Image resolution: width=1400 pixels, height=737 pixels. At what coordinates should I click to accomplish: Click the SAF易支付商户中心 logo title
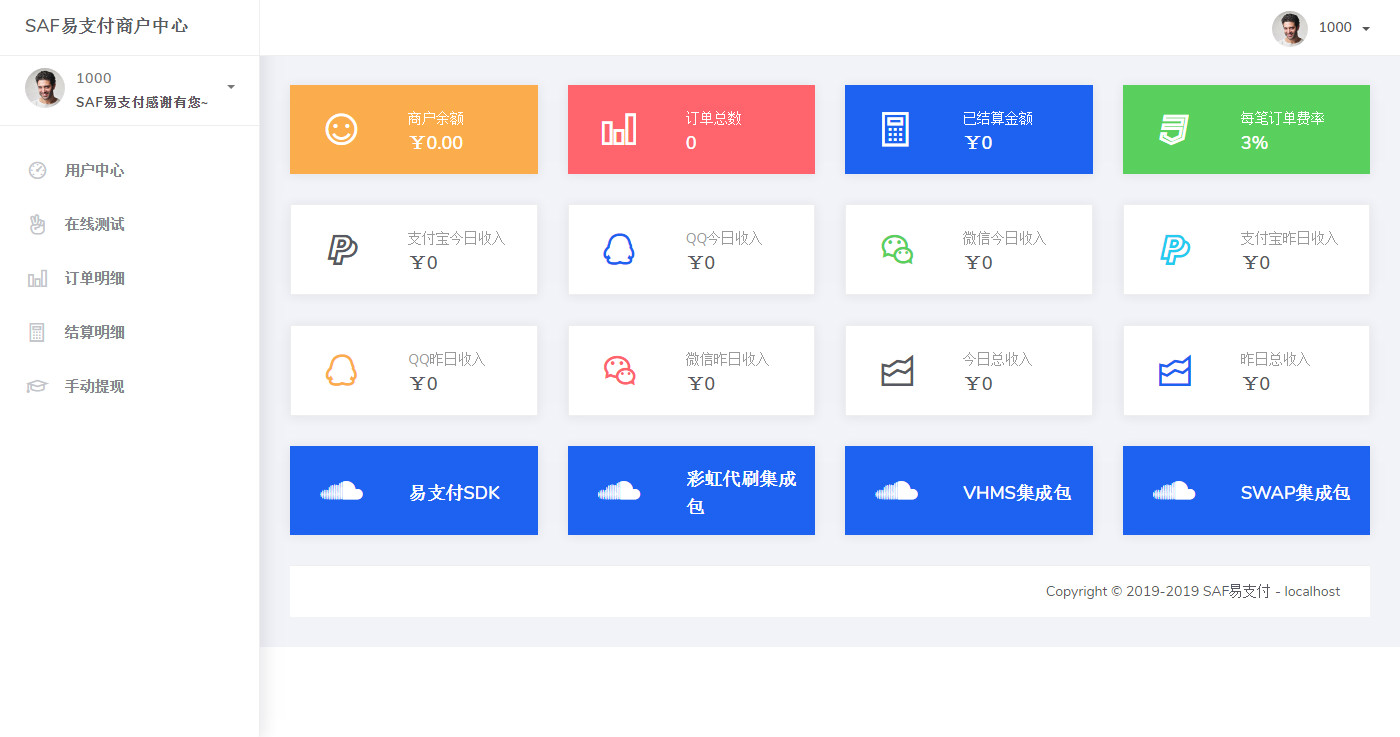click(x=106, y=27)
